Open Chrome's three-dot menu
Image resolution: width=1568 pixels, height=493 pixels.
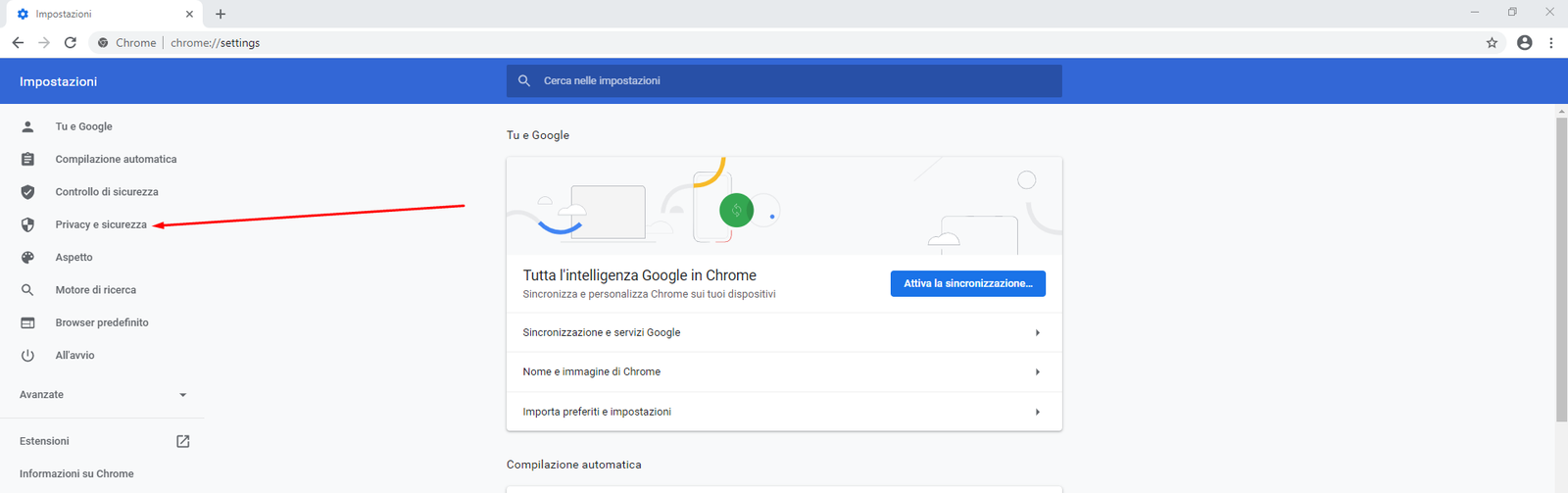coord(1550,42)
